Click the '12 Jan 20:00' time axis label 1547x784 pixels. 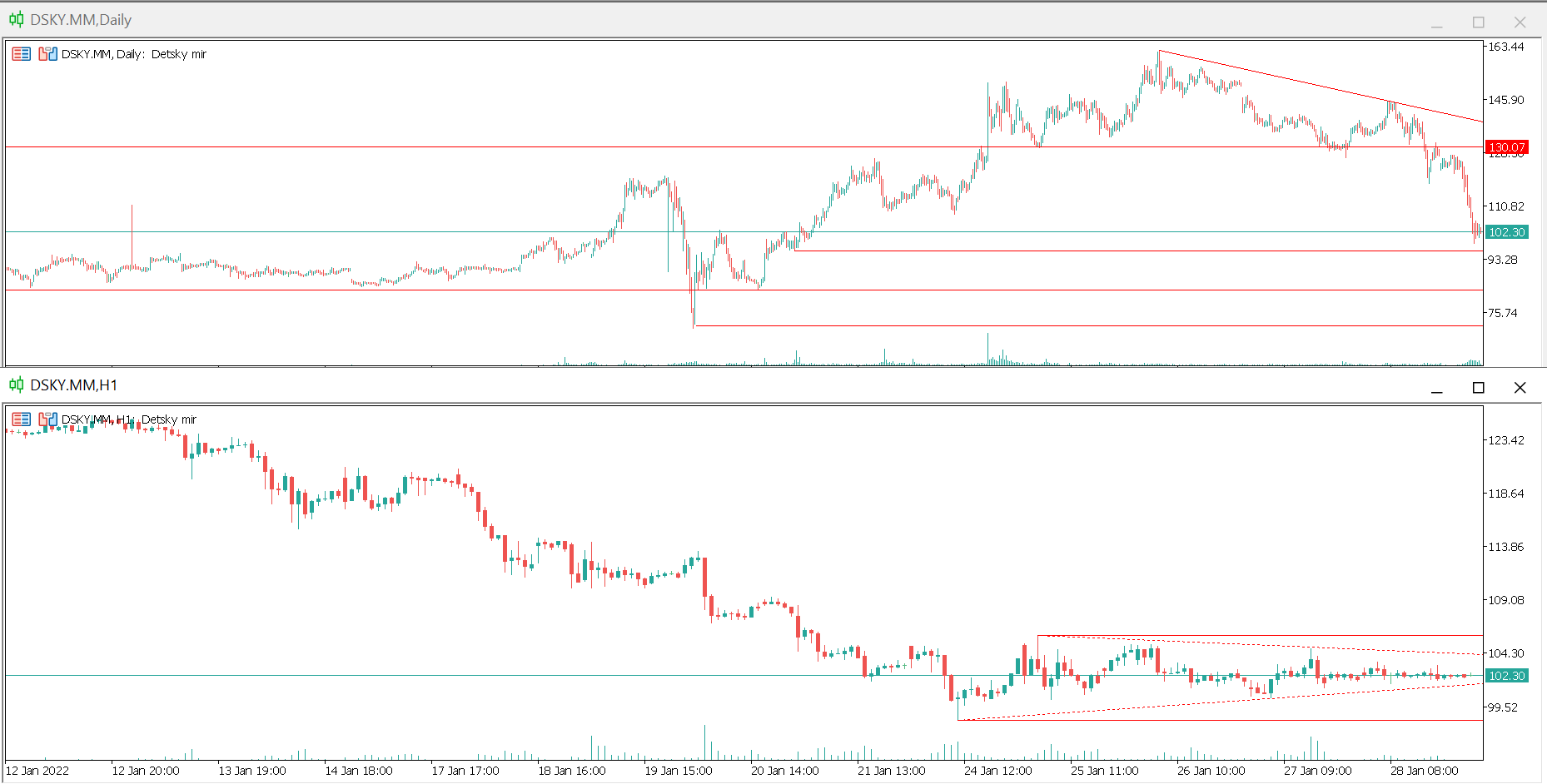tap(146, 771)
